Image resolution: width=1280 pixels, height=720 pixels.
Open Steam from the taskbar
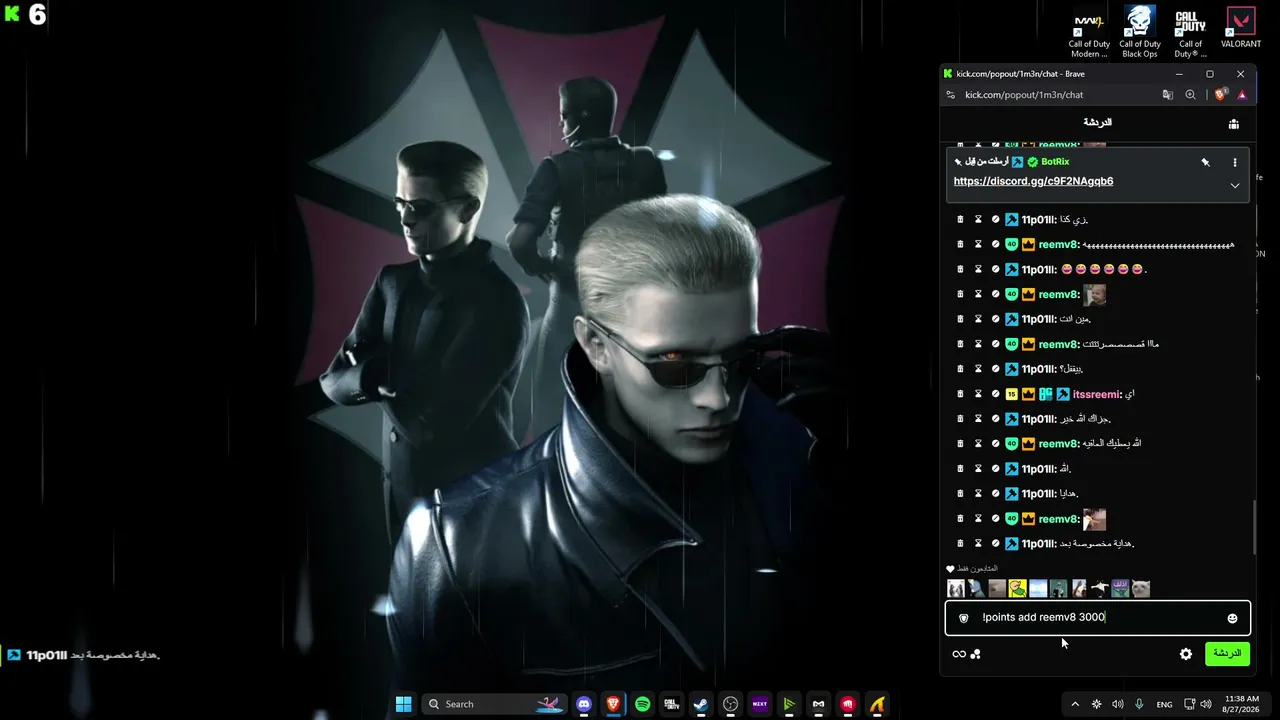click(x=701, y=704)
